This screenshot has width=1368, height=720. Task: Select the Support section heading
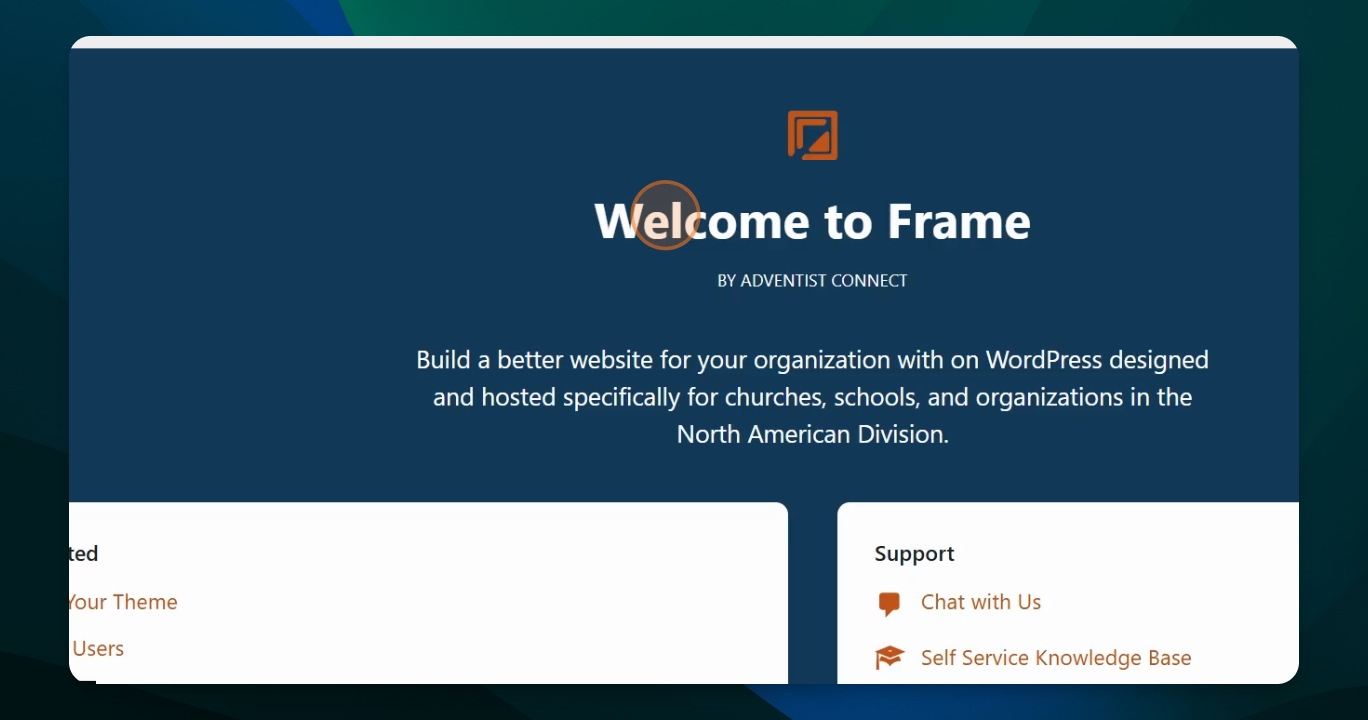click(914, 554)
